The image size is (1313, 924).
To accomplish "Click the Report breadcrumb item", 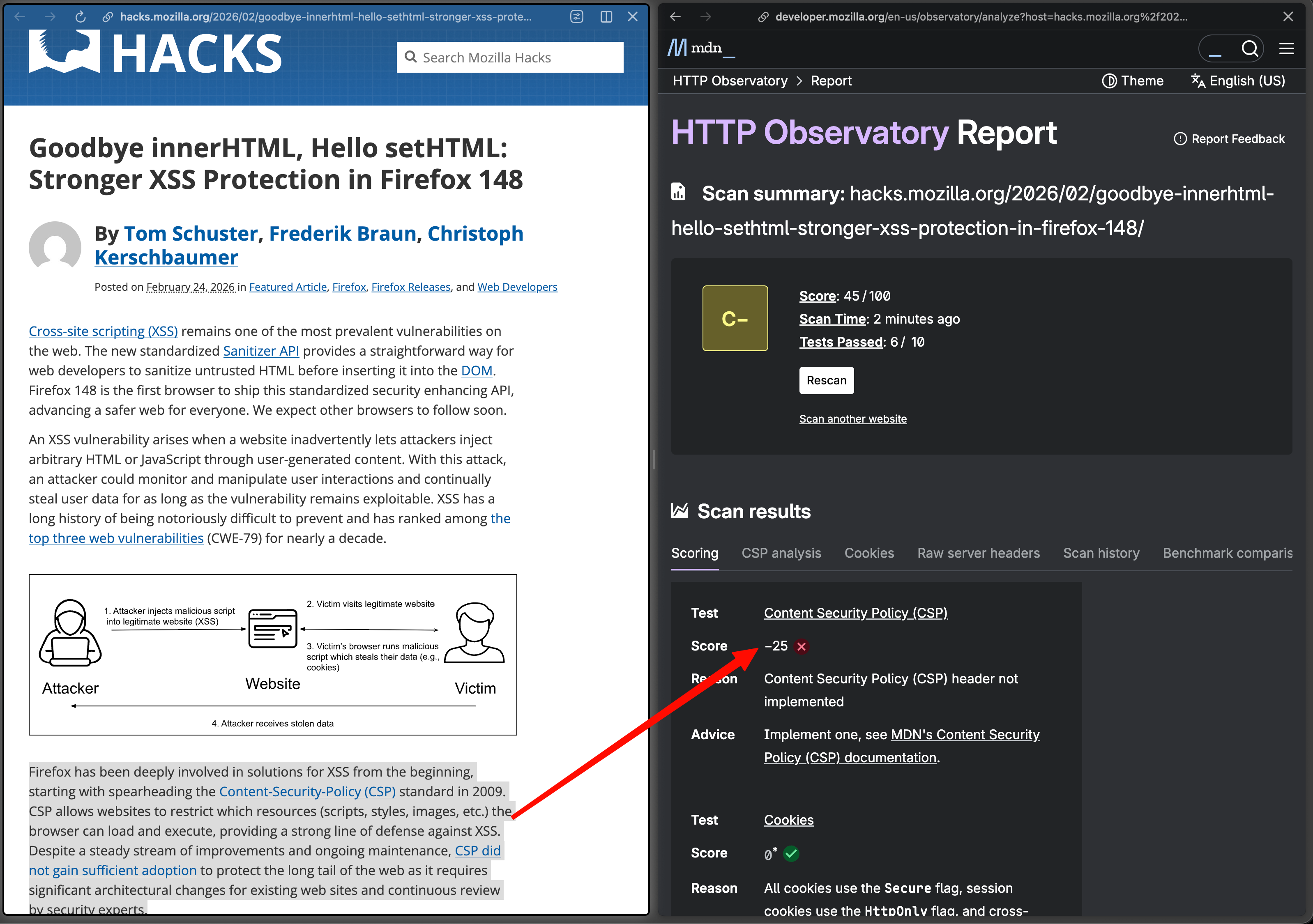I will (831, 80).
